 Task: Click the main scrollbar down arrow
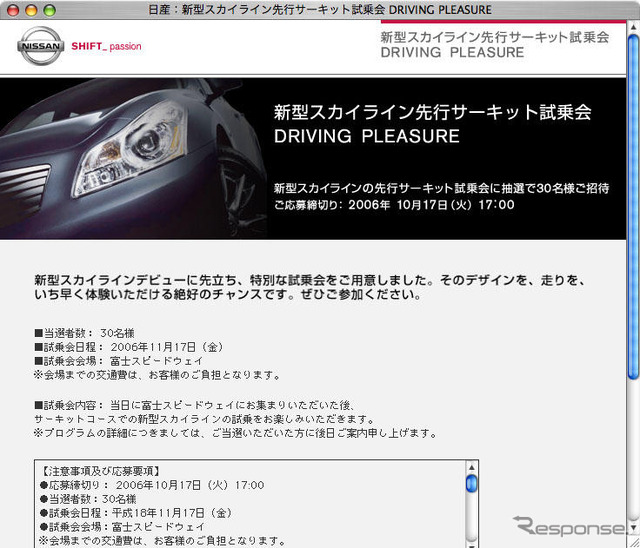click(633, 526)
